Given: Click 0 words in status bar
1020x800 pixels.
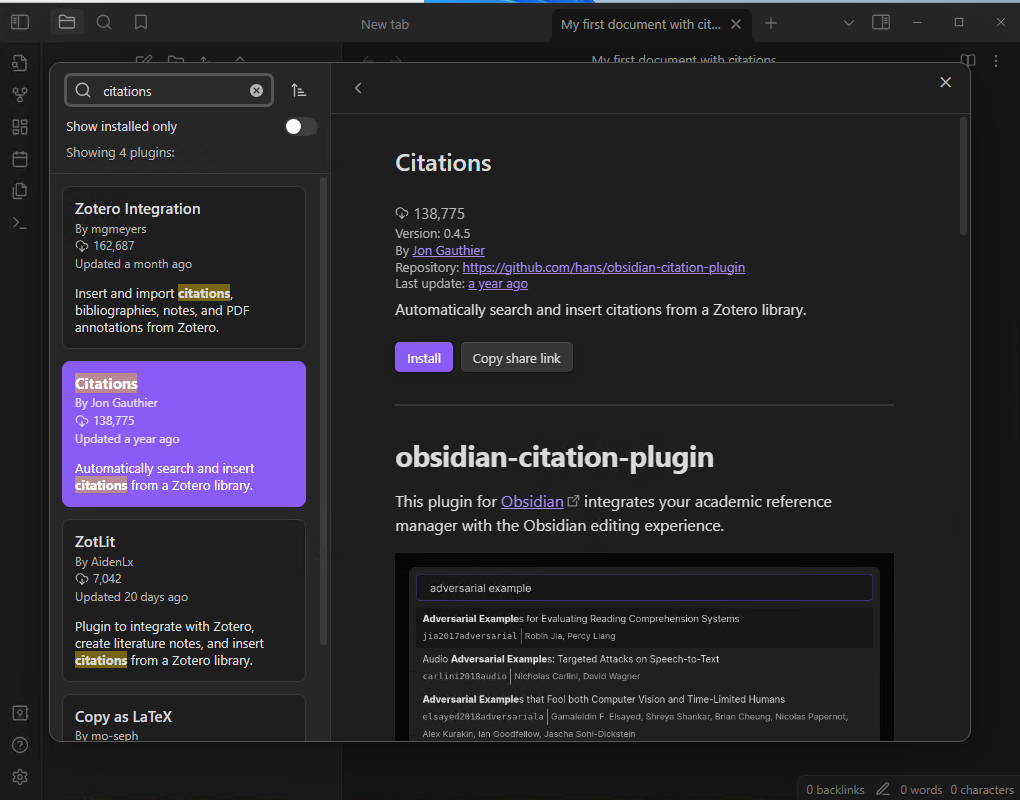Looking at the screenshot, I should 920,790.
